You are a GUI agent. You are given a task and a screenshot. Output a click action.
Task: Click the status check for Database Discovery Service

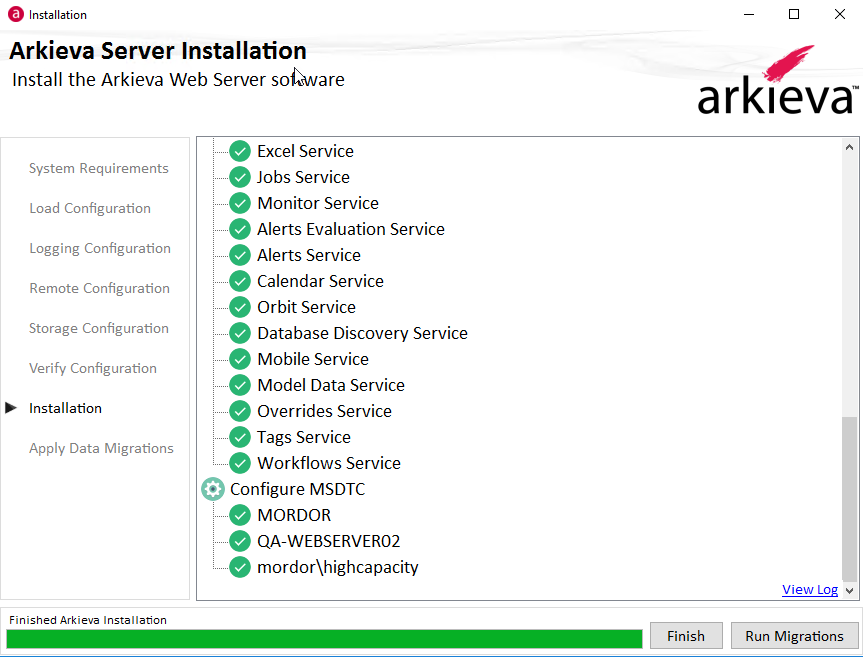pyautogui.click(x=240, y=333)
